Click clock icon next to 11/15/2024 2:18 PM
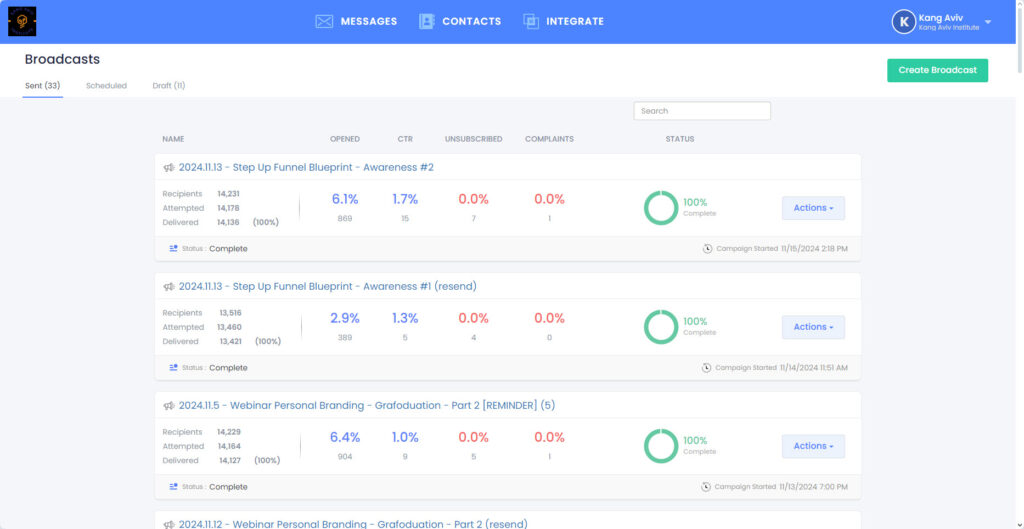The height and width of the screenshot is (529, 1024). point(707,249)
